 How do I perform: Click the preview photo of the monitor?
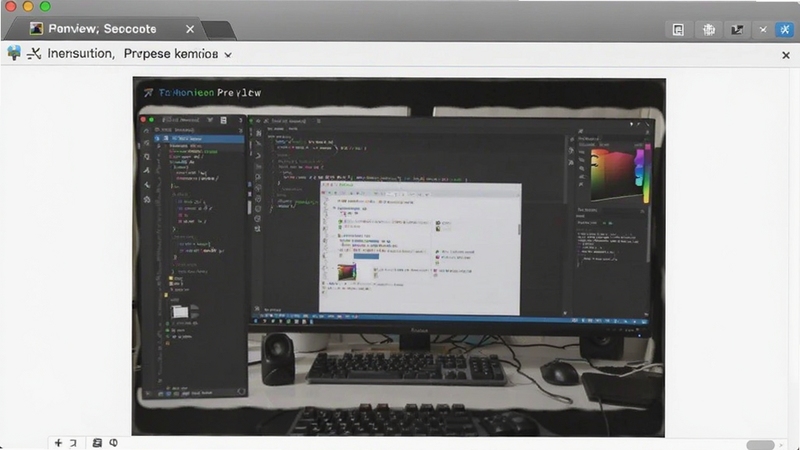[x=398, y=257]
